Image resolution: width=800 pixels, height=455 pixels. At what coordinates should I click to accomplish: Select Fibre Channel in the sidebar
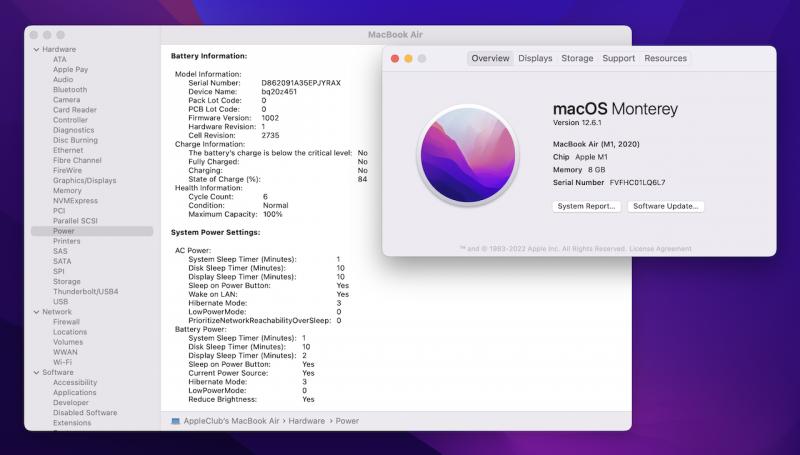(77, 160)
